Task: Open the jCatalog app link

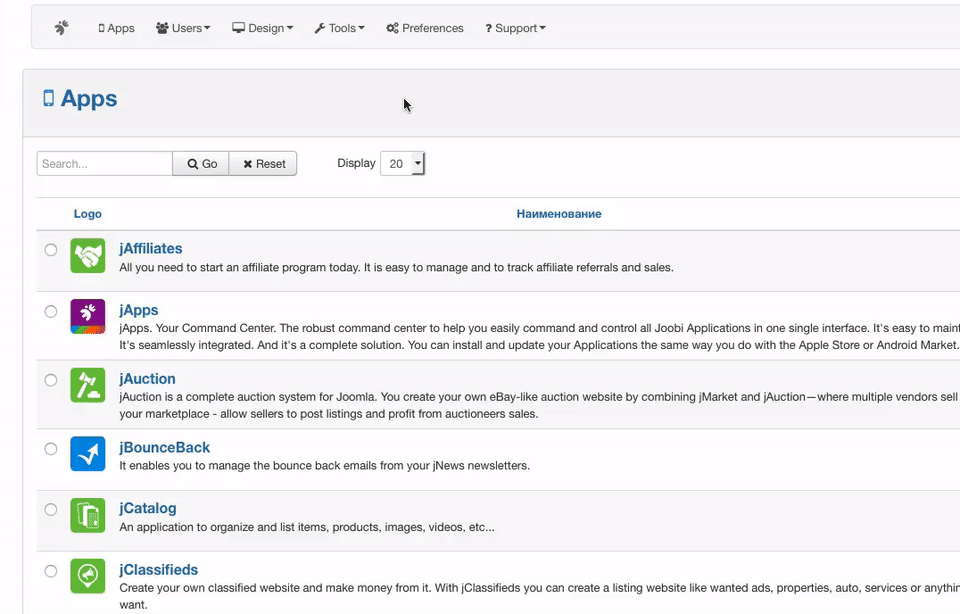Action: pos(148,508)
